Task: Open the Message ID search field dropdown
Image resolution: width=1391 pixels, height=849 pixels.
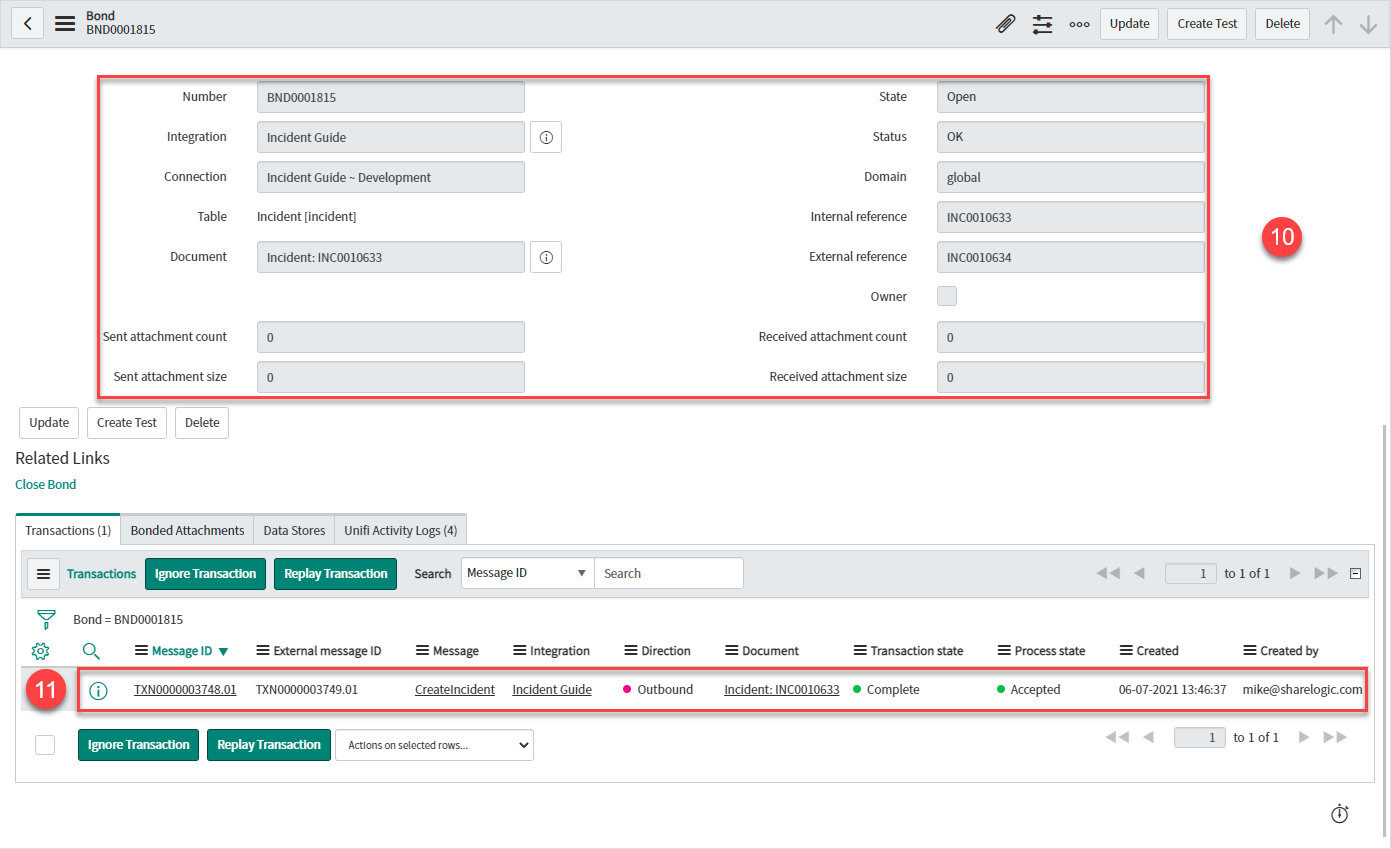Action: coord(527,573)
